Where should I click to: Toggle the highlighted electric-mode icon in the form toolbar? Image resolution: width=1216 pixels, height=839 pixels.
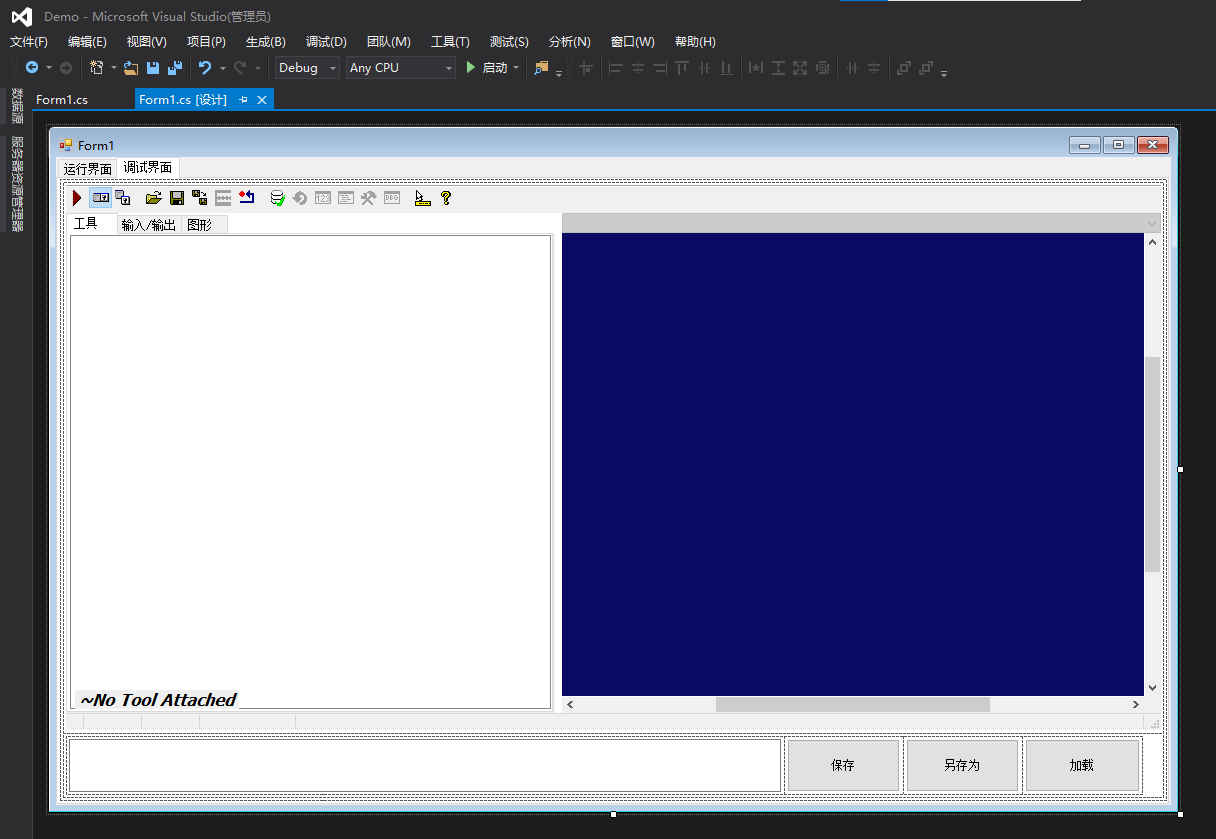click(100, 198)
